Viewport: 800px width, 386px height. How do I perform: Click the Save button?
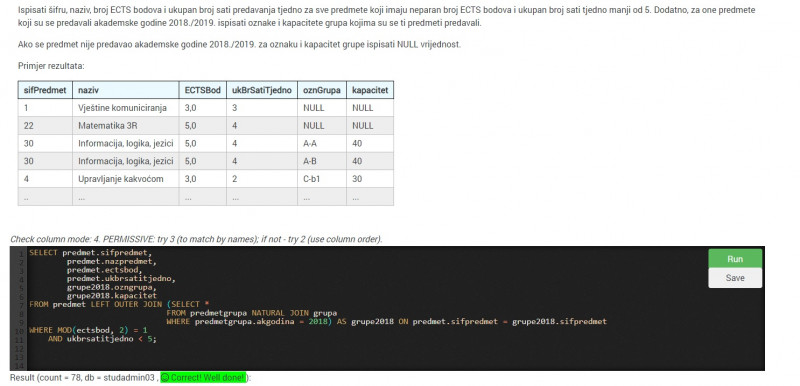(735, 278)
